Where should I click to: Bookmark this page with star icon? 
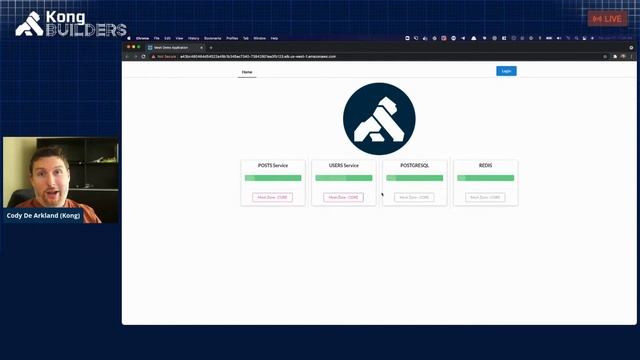click(605, 56)
